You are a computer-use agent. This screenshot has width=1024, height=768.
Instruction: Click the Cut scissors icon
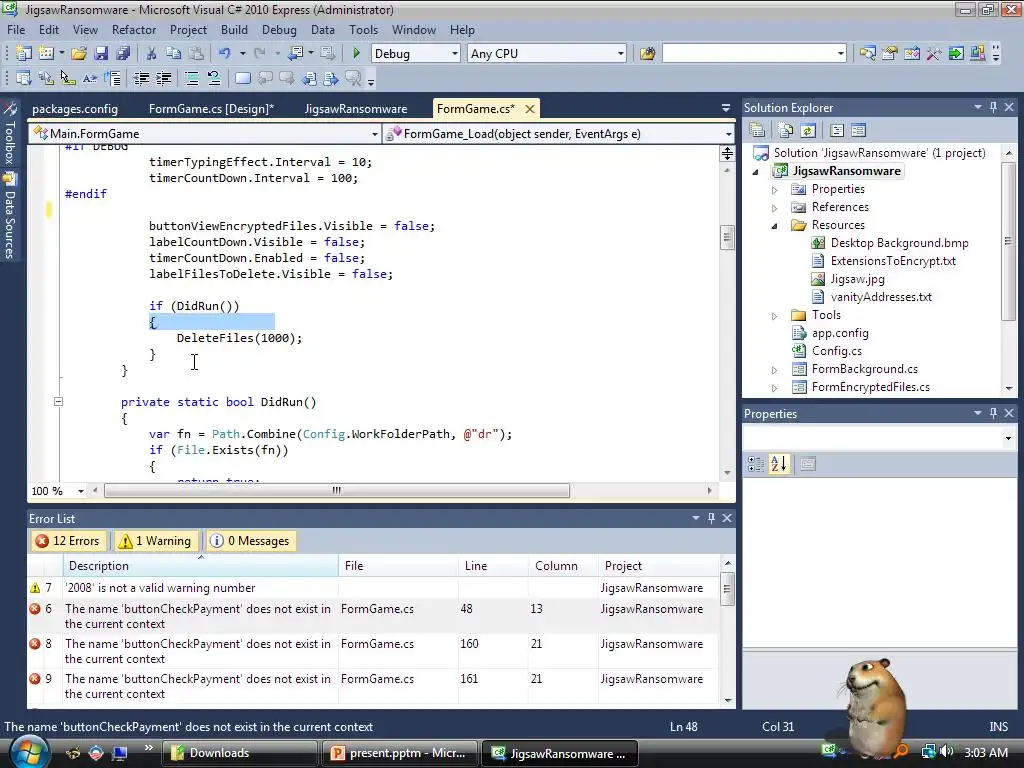tap(151, 54)
